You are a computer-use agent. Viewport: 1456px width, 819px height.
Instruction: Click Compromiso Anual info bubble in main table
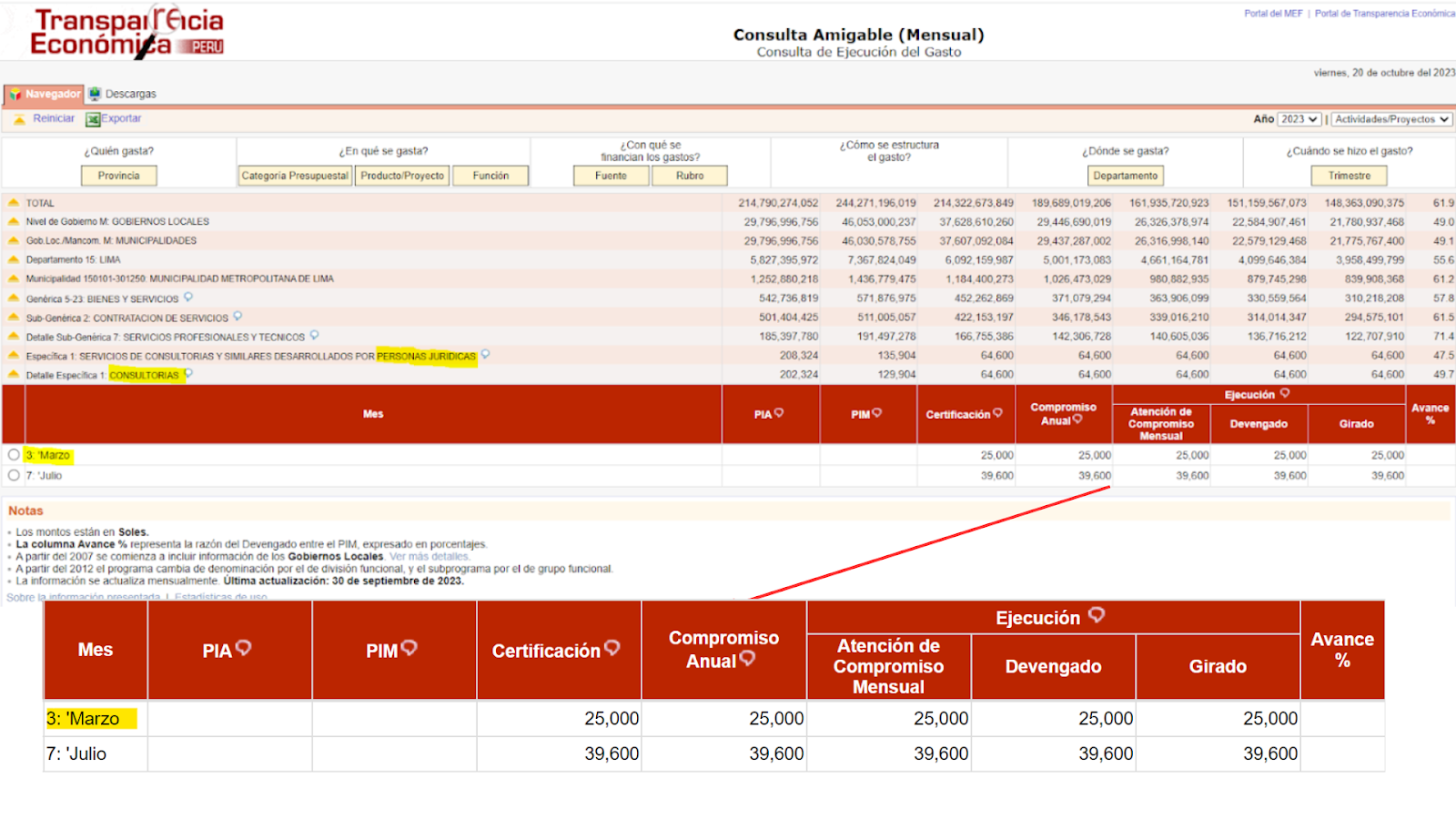click(1077, 420)
